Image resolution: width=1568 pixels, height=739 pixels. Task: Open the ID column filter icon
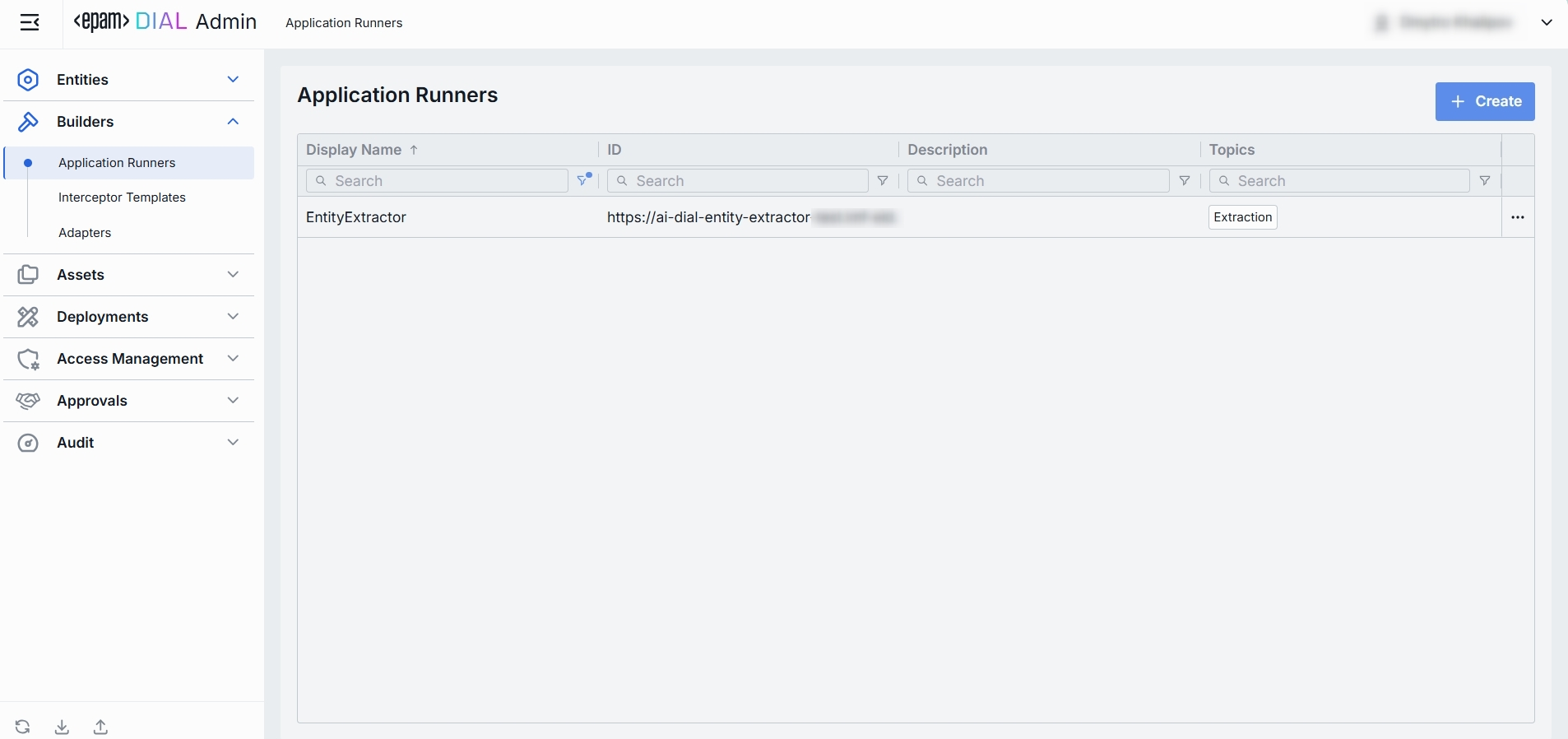pyautogui.click(x=883, y=181)
